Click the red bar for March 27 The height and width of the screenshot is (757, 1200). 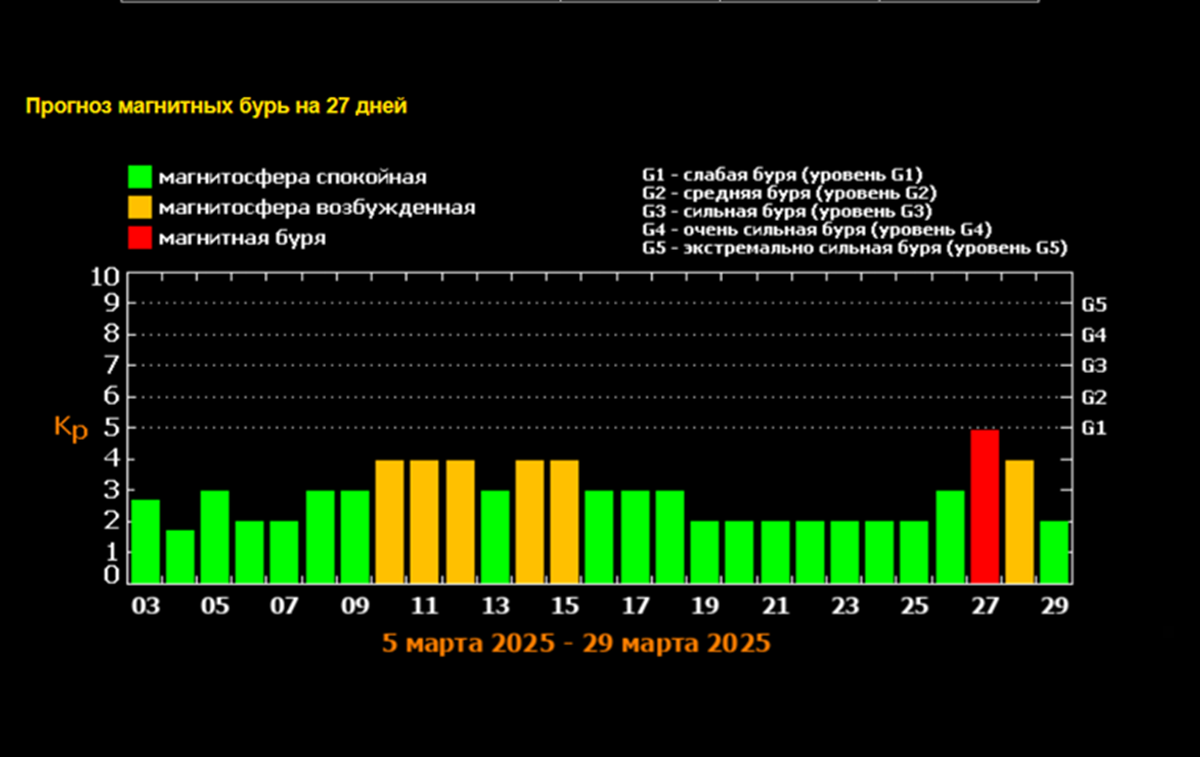pos(984,506)
